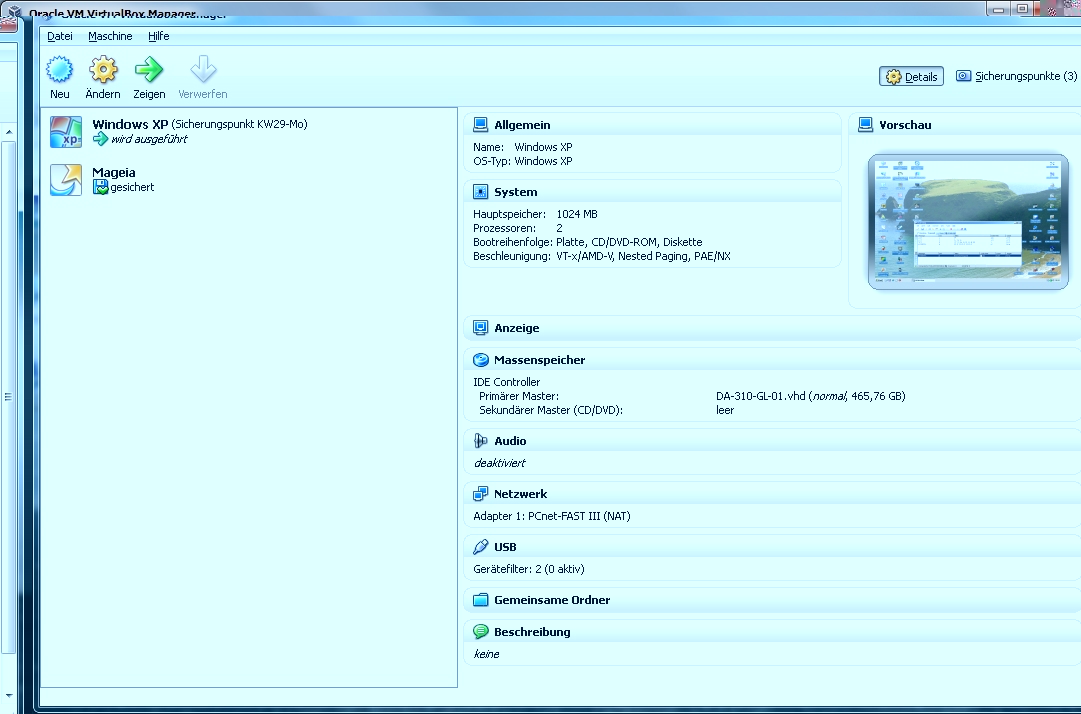This screenshot has width=1081, height=714.
Task: Open the USB settings heading
Action: click(x=505, y=547)
